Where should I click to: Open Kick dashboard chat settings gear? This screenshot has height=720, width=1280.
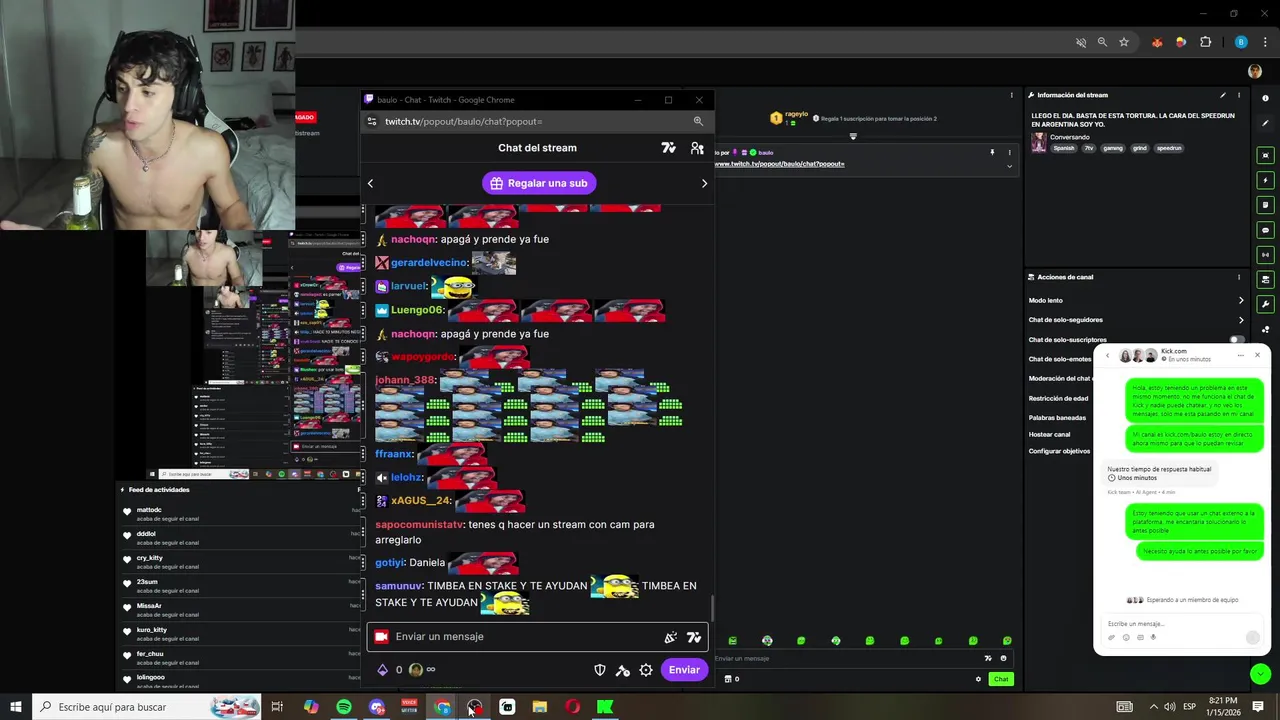coord(978,679)
